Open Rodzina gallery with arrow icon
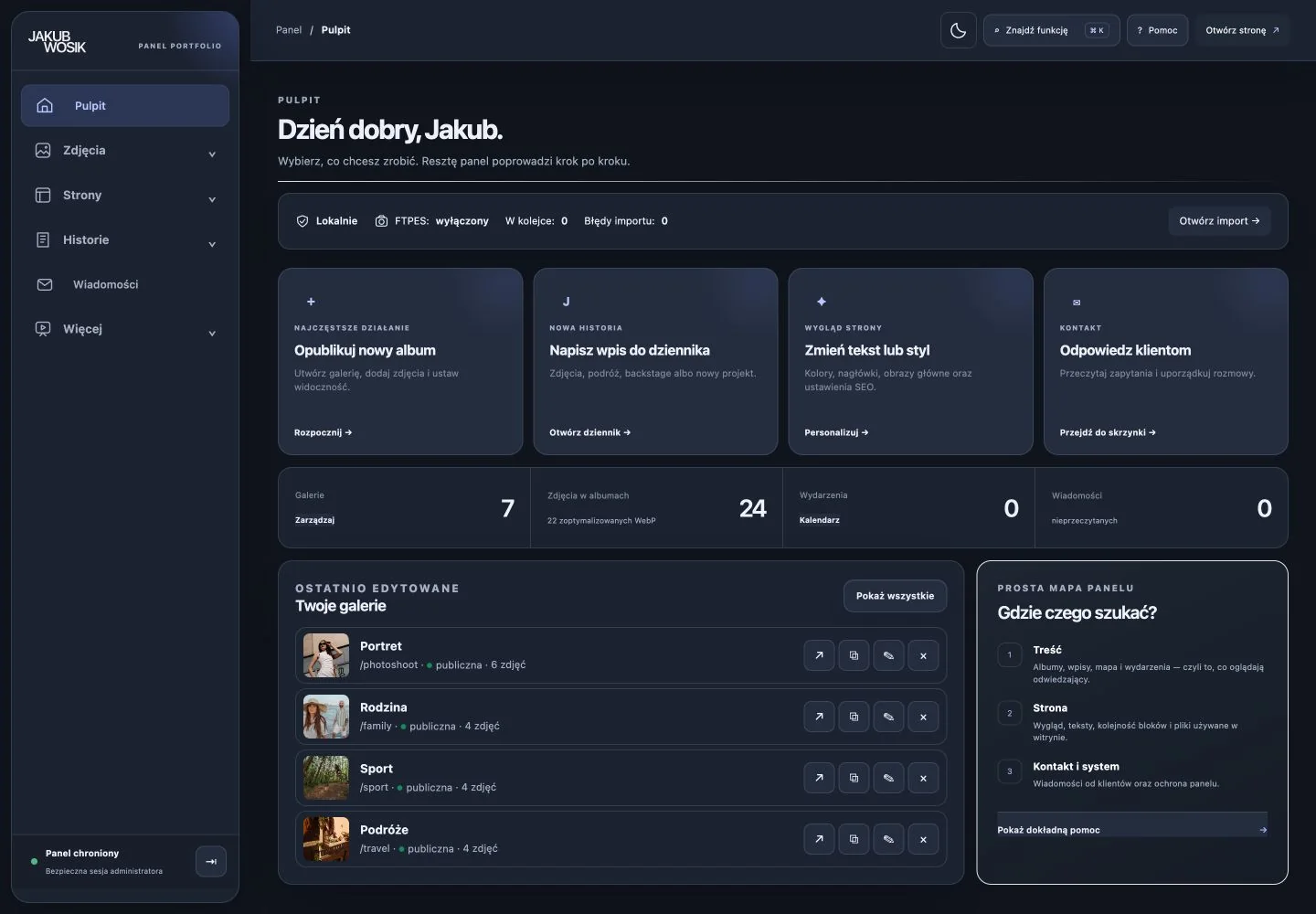Viewport: 1316px width, 914px height. 819,717
